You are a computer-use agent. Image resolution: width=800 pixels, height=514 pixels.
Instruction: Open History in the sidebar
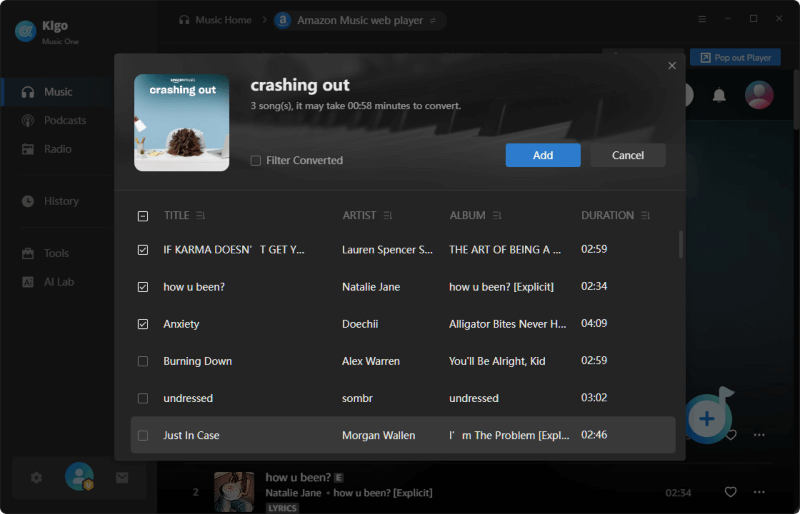tap(61, 201)
